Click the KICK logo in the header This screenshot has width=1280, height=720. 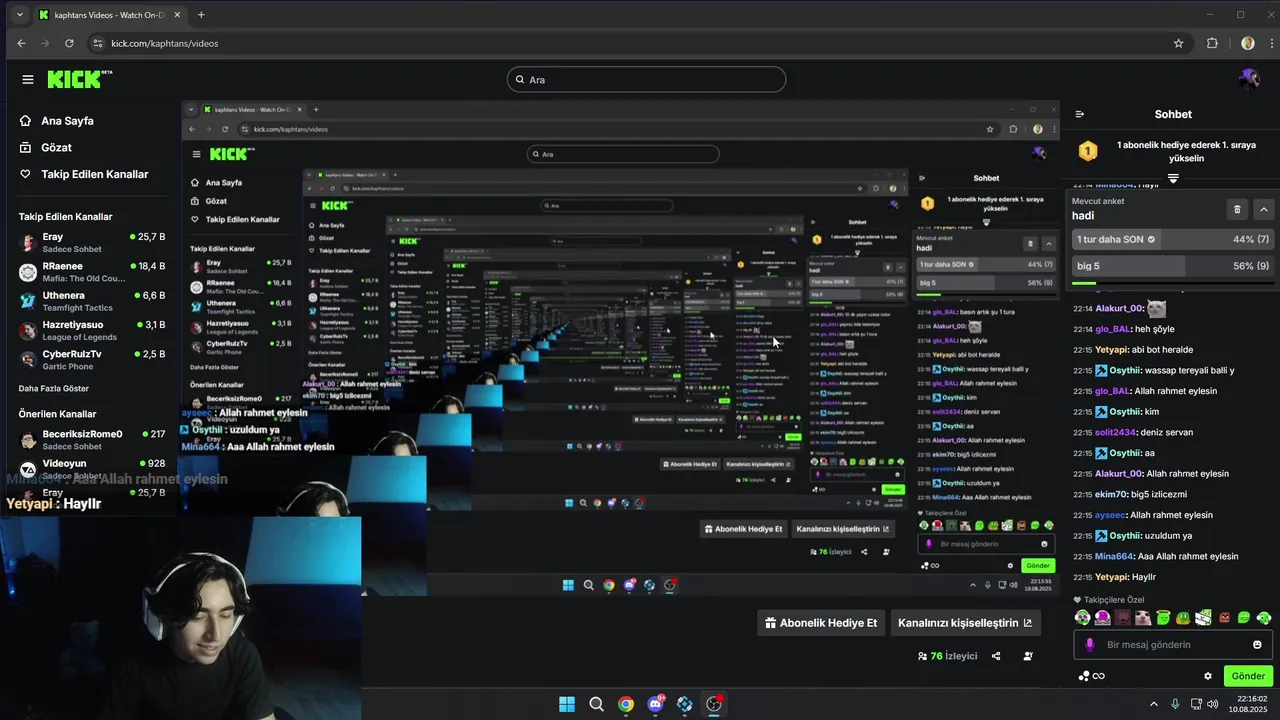click(80, 80)
